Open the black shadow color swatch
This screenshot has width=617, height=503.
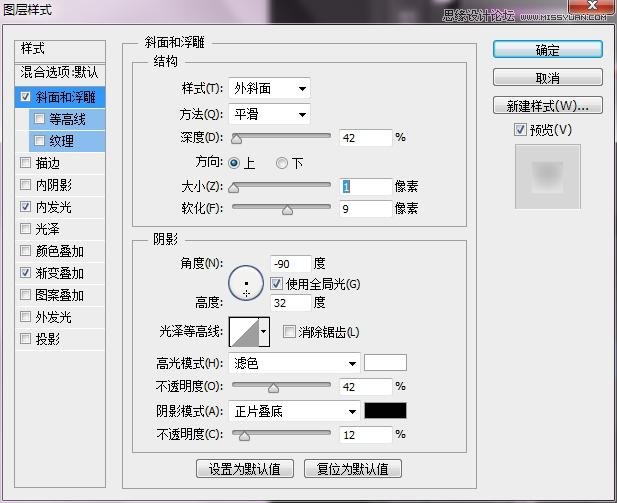385,411
